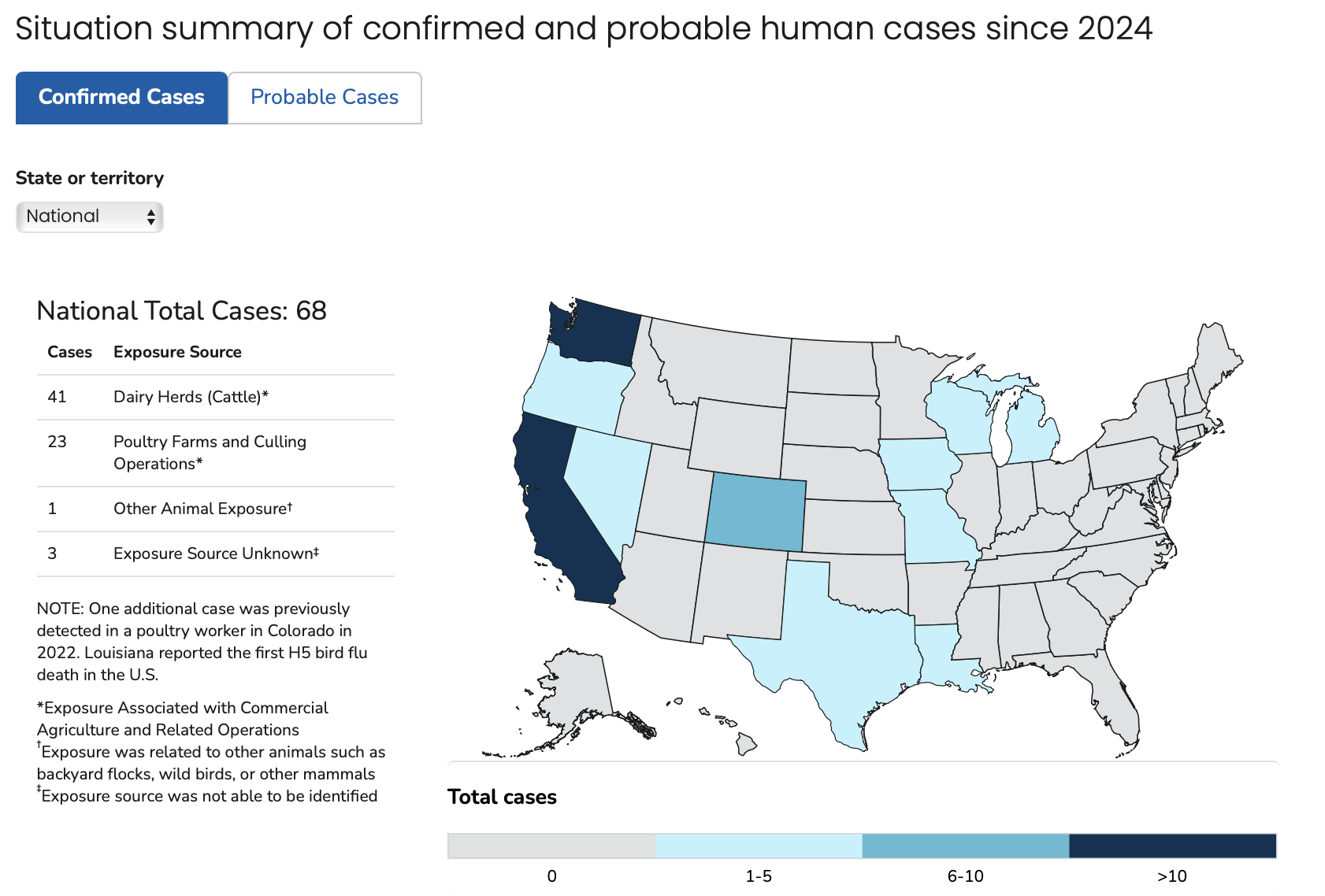Switch to the Probable Cases tab

pos(325,98)
